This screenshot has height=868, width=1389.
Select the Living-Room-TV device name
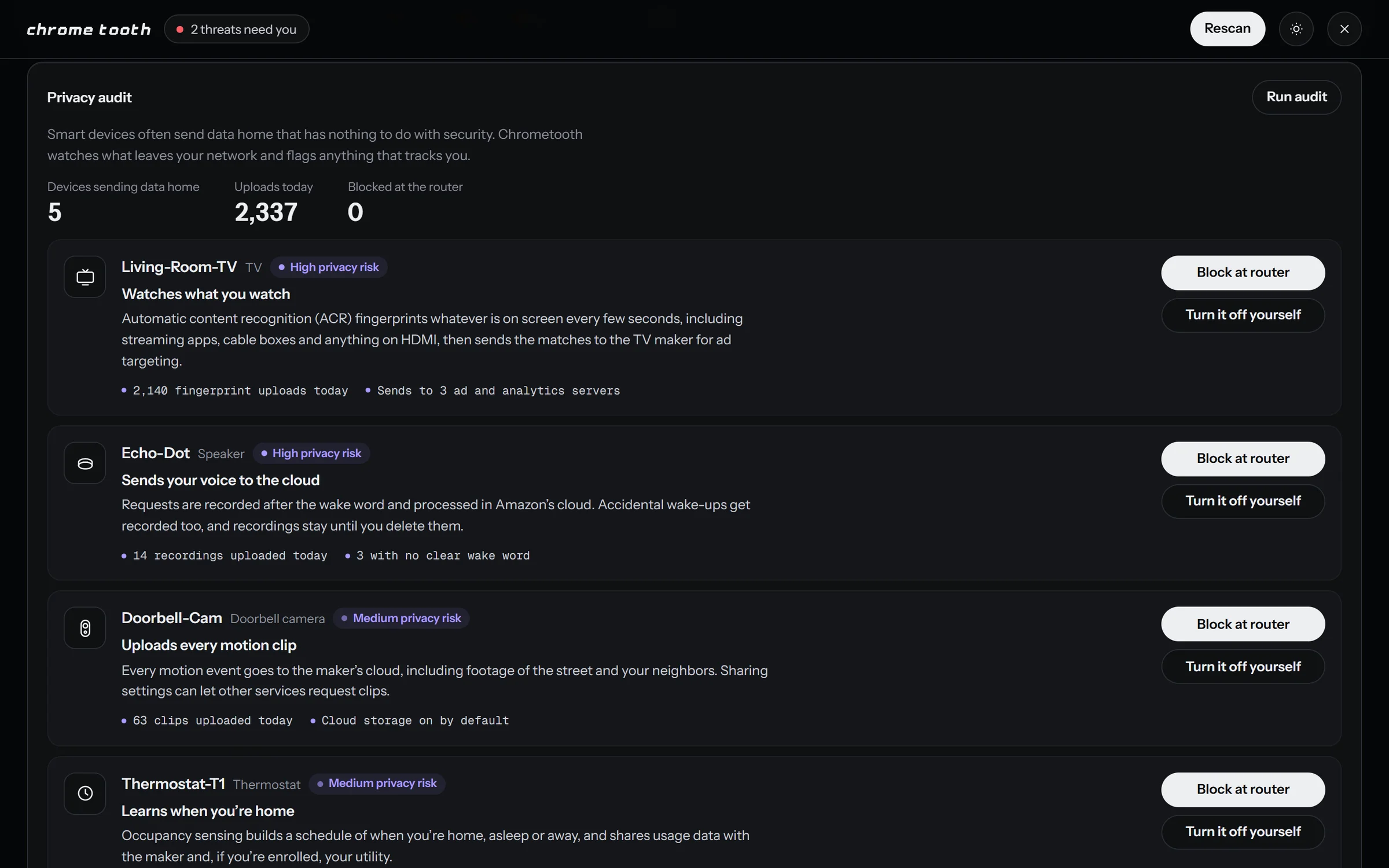tap(179, 267)
